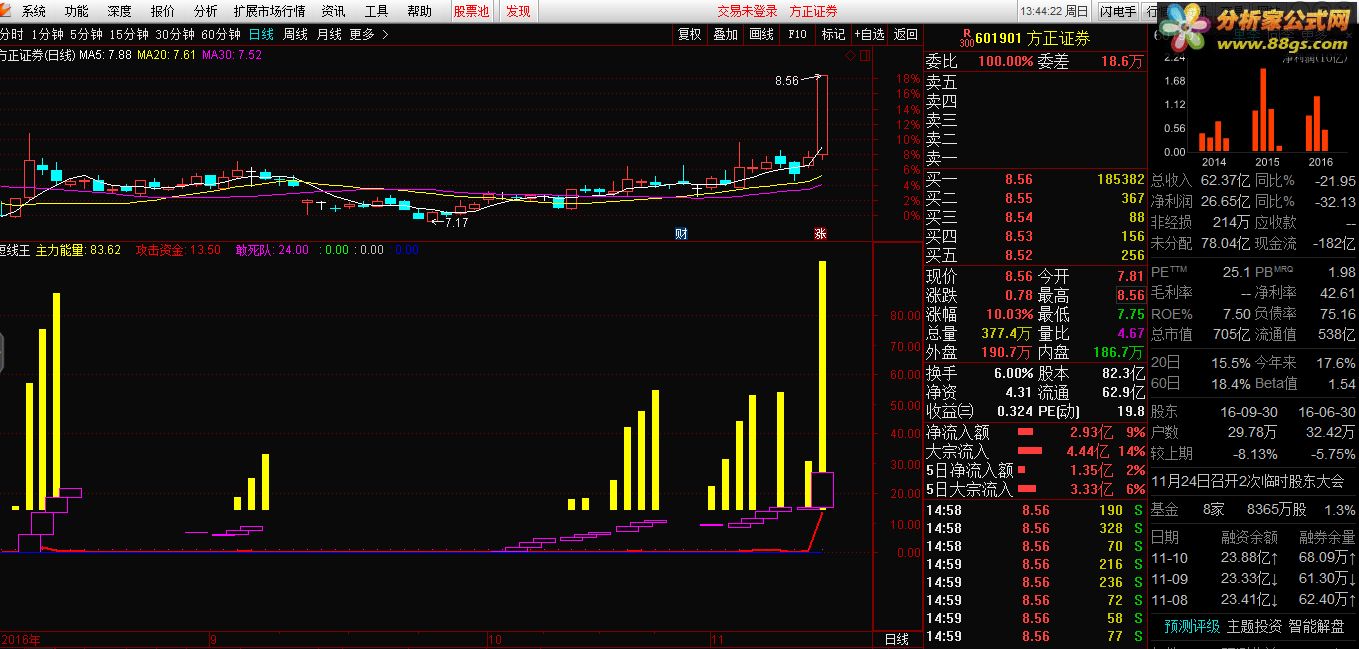Switch to the 60分钟 period tab

[x=221, y=34]
